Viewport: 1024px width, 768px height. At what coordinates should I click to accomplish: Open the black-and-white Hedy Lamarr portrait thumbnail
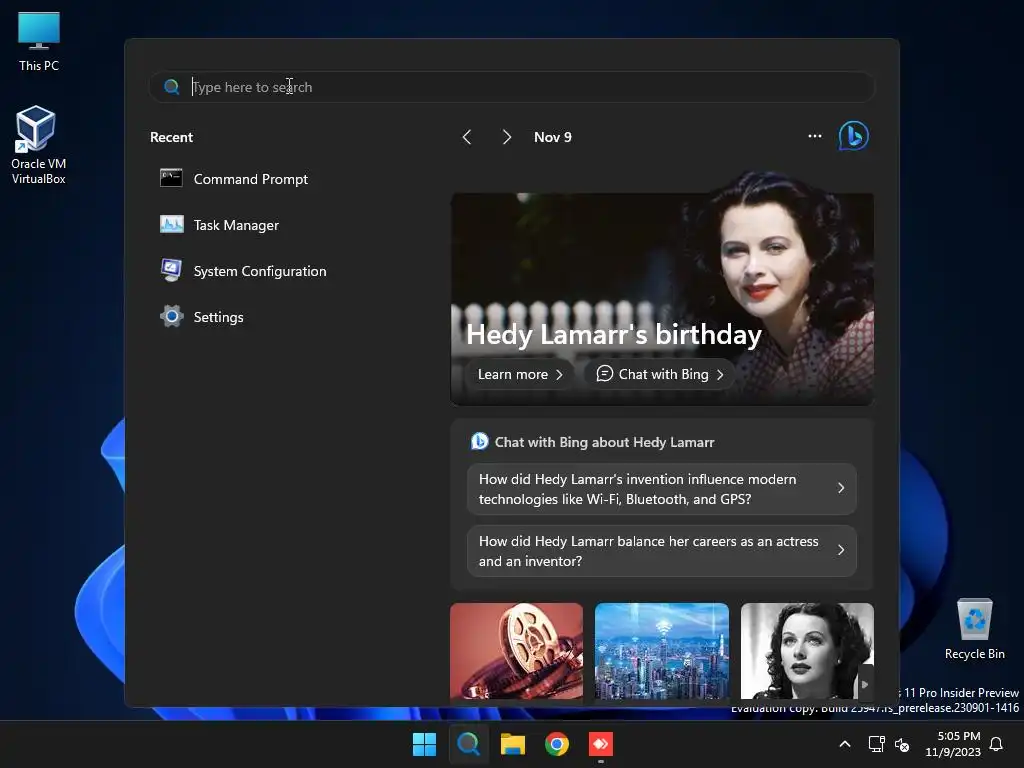tap(807, 651)
